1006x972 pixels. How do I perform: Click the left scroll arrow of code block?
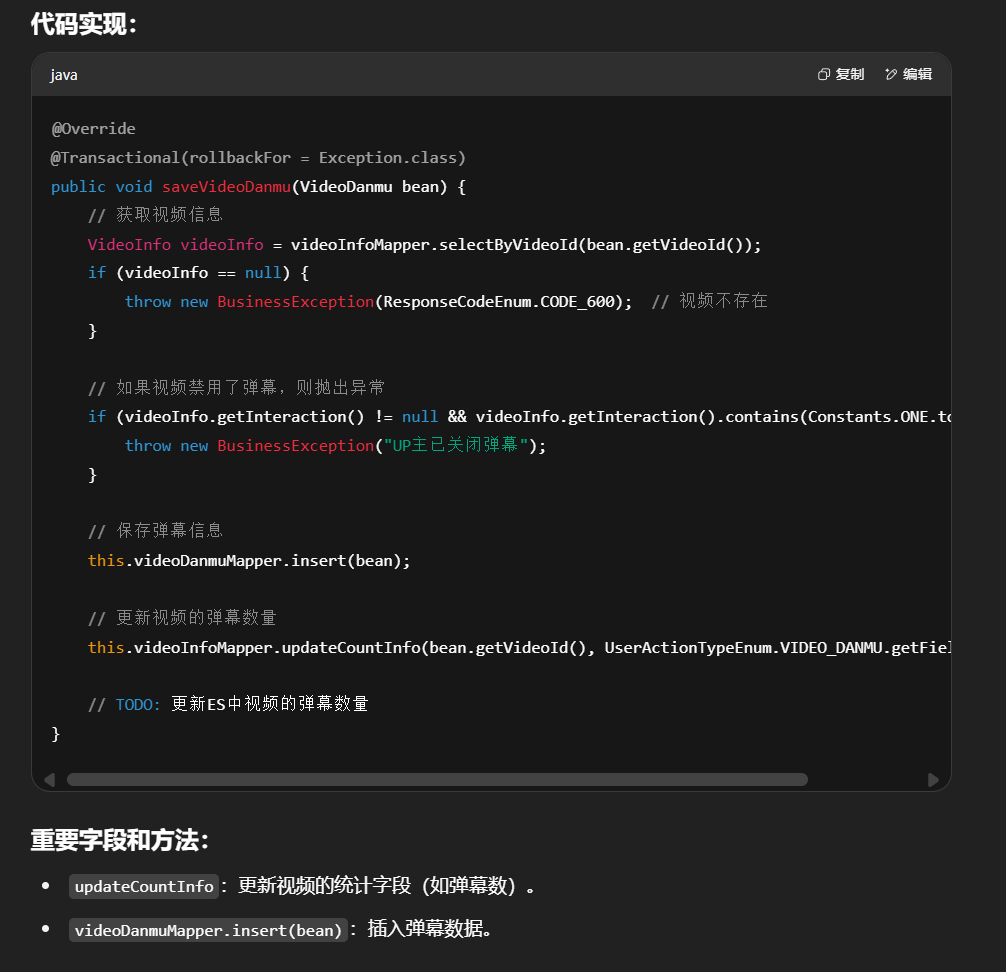click(x=49, y=779)
